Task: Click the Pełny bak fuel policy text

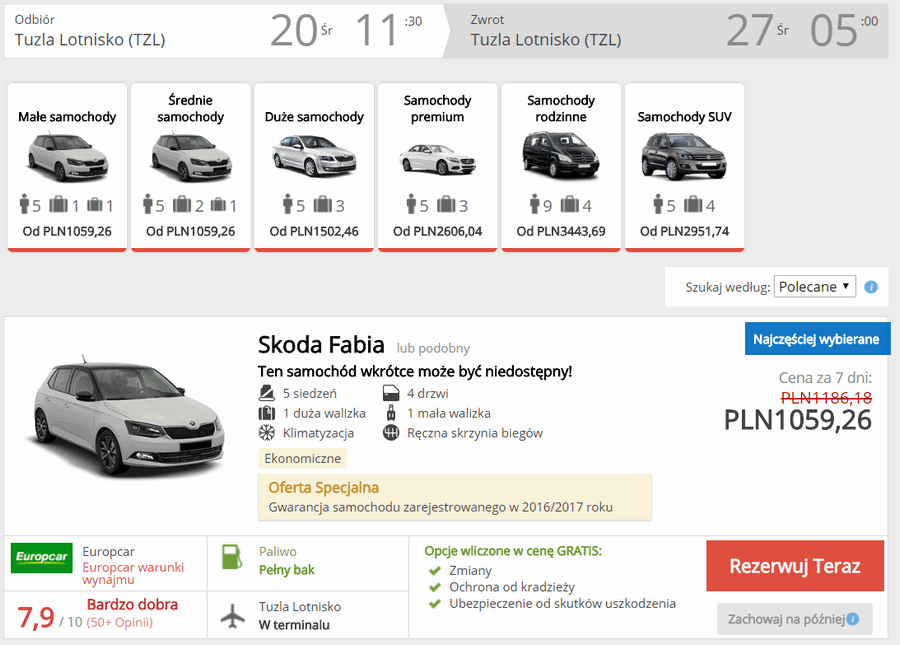Action: click(x=287, y=570)
